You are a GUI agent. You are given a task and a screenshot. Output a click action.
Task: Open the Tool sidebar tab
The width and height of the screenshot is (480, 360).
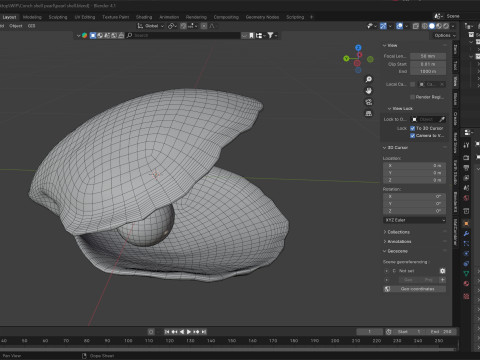point(455,66)
